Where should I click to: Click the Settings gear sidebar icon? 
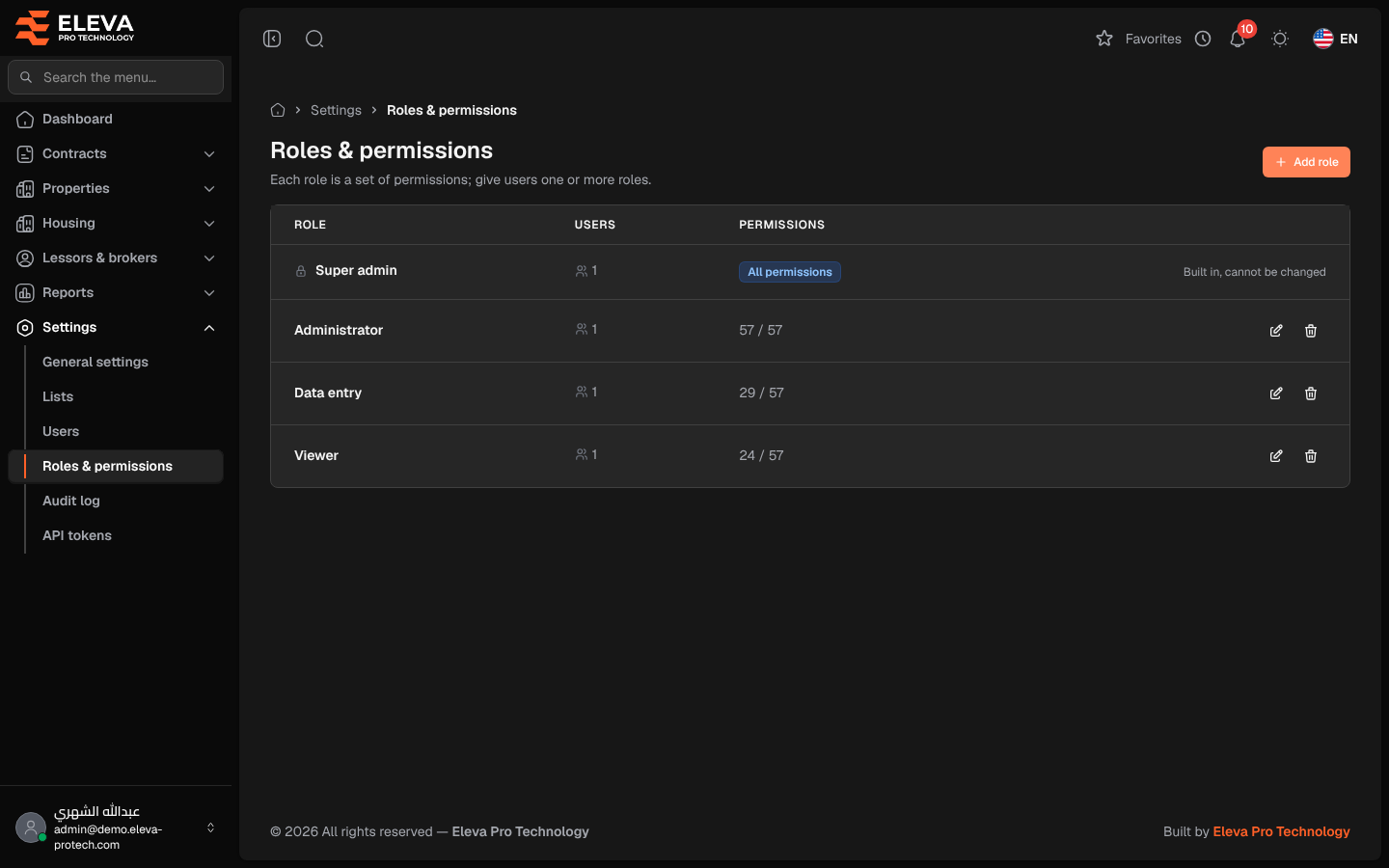tap(25, 328)
